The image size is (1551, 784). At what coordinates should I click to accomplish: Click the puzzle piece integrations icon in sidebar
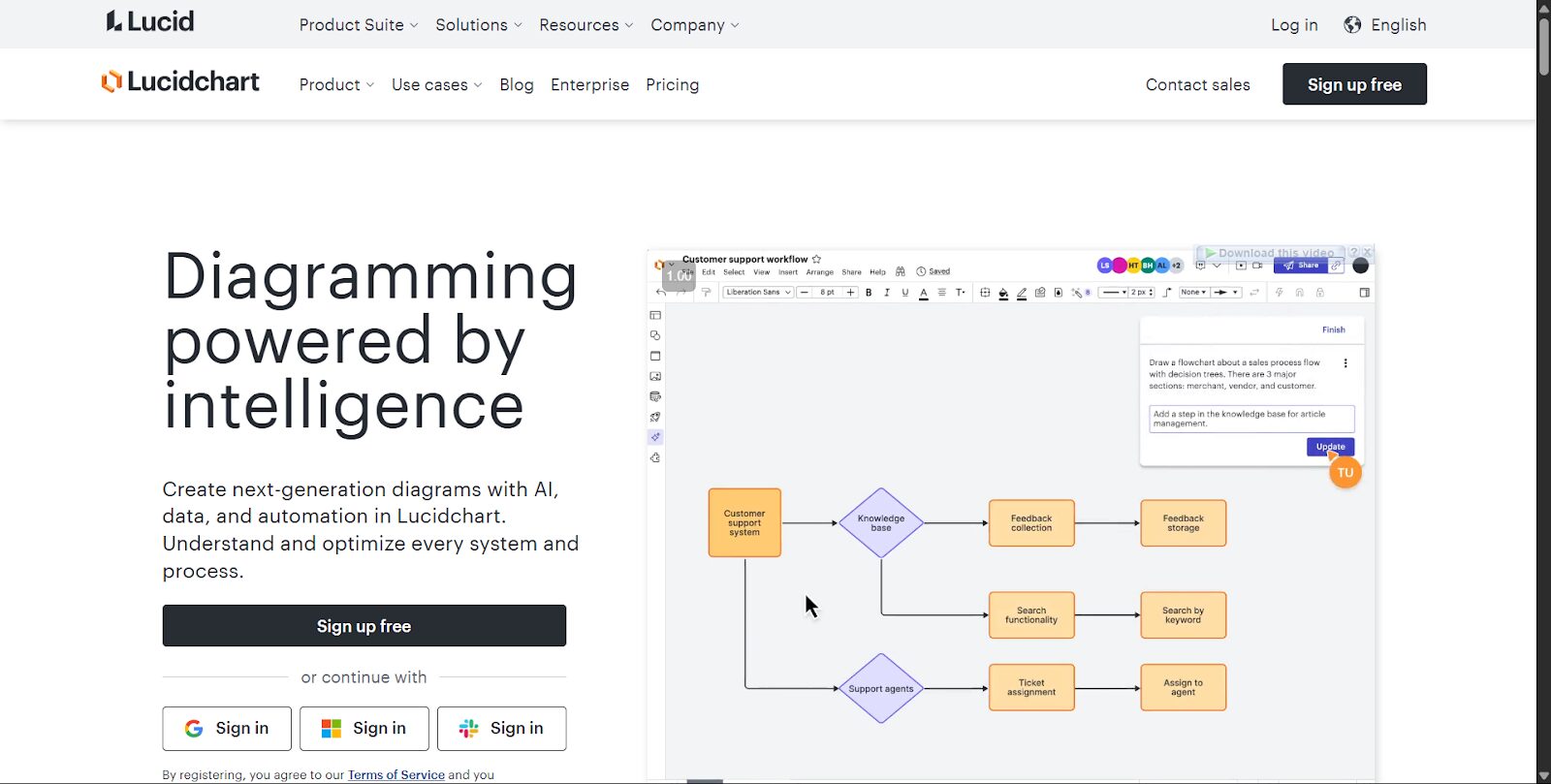tap(655, 457)
